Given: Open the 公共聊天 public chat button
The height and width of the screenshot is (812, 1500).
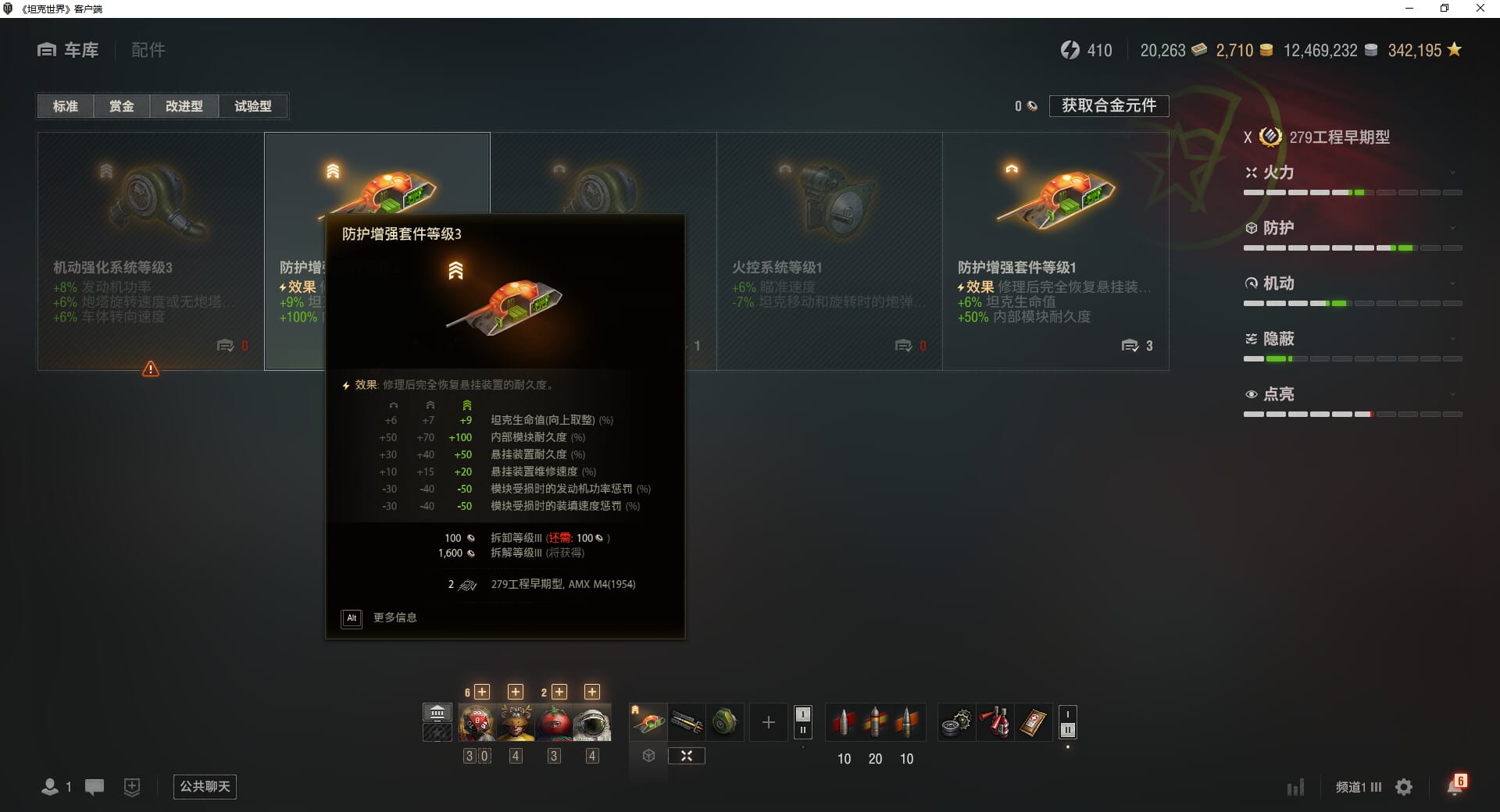Looking at the screenshot, I should pyautogui.click(x=205, y=786).
